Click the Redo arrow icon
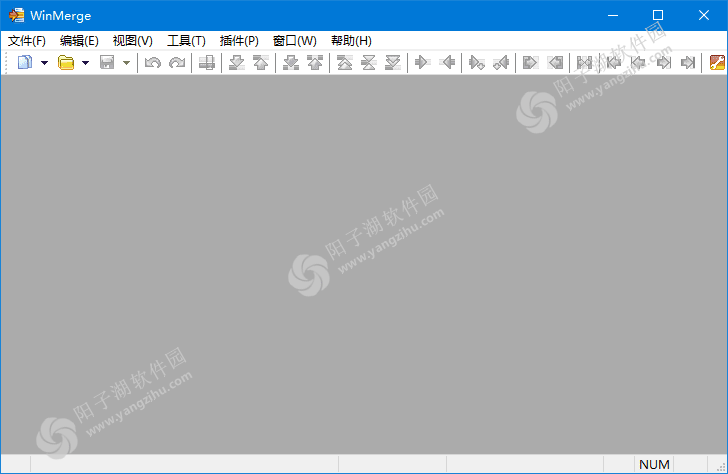The width and height of the screenshot is (728, 474). click(177, 62)
